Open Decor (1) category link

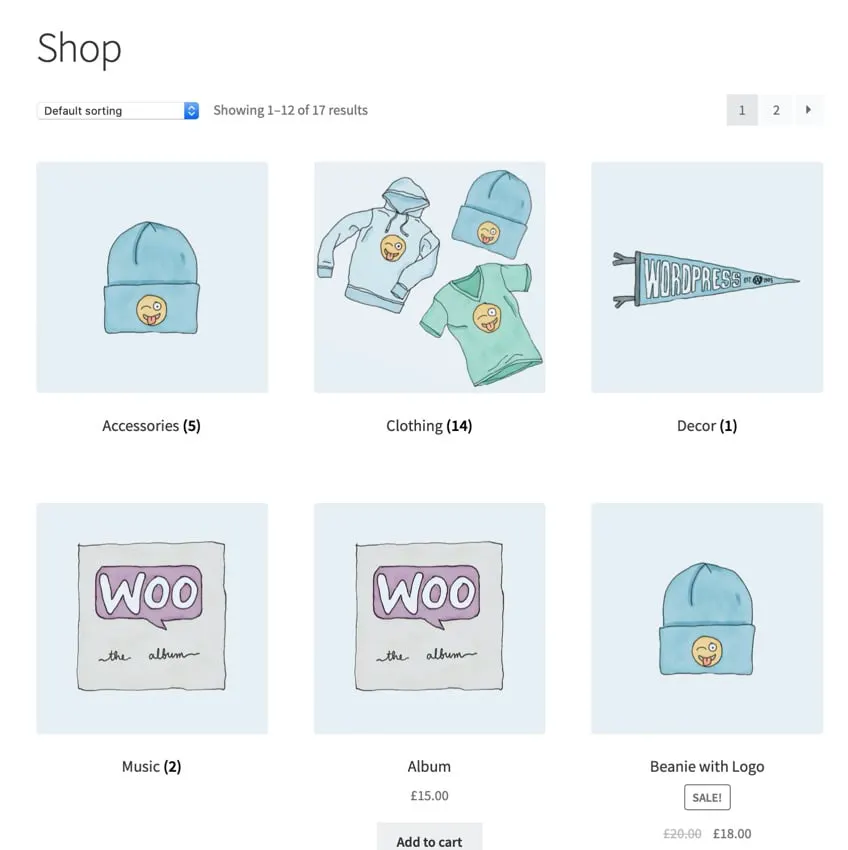coord(707,426)
